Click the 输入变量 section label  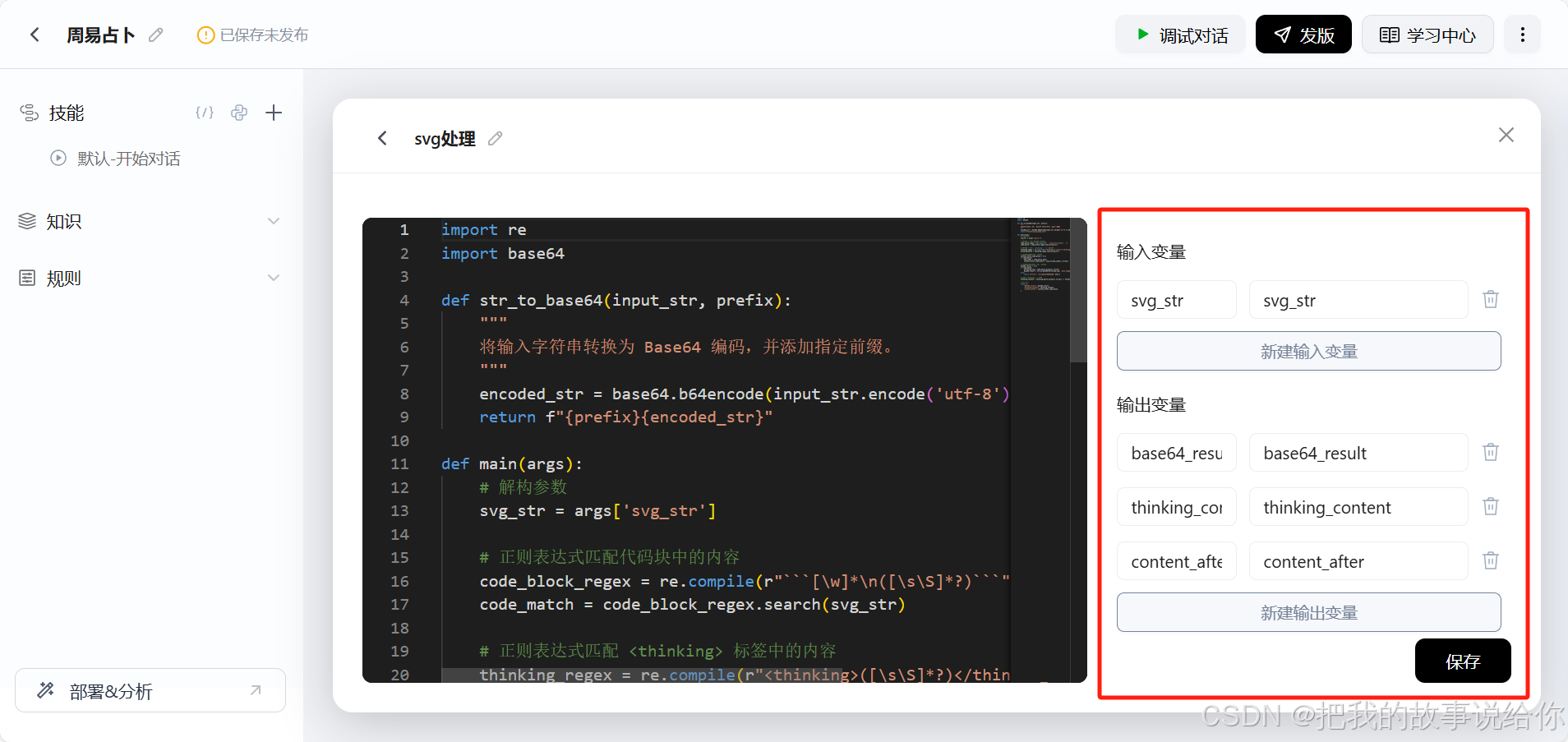(x=1151, y=251)
